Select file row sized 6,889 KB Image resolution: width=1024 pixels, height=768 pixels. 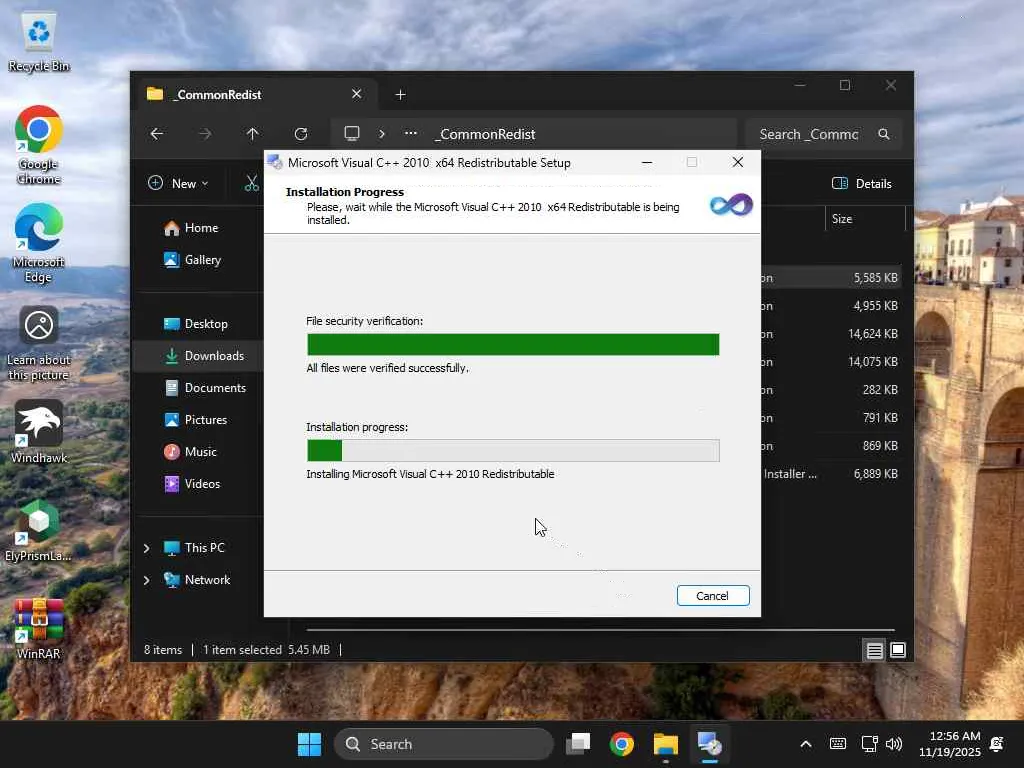pos(831,474)
